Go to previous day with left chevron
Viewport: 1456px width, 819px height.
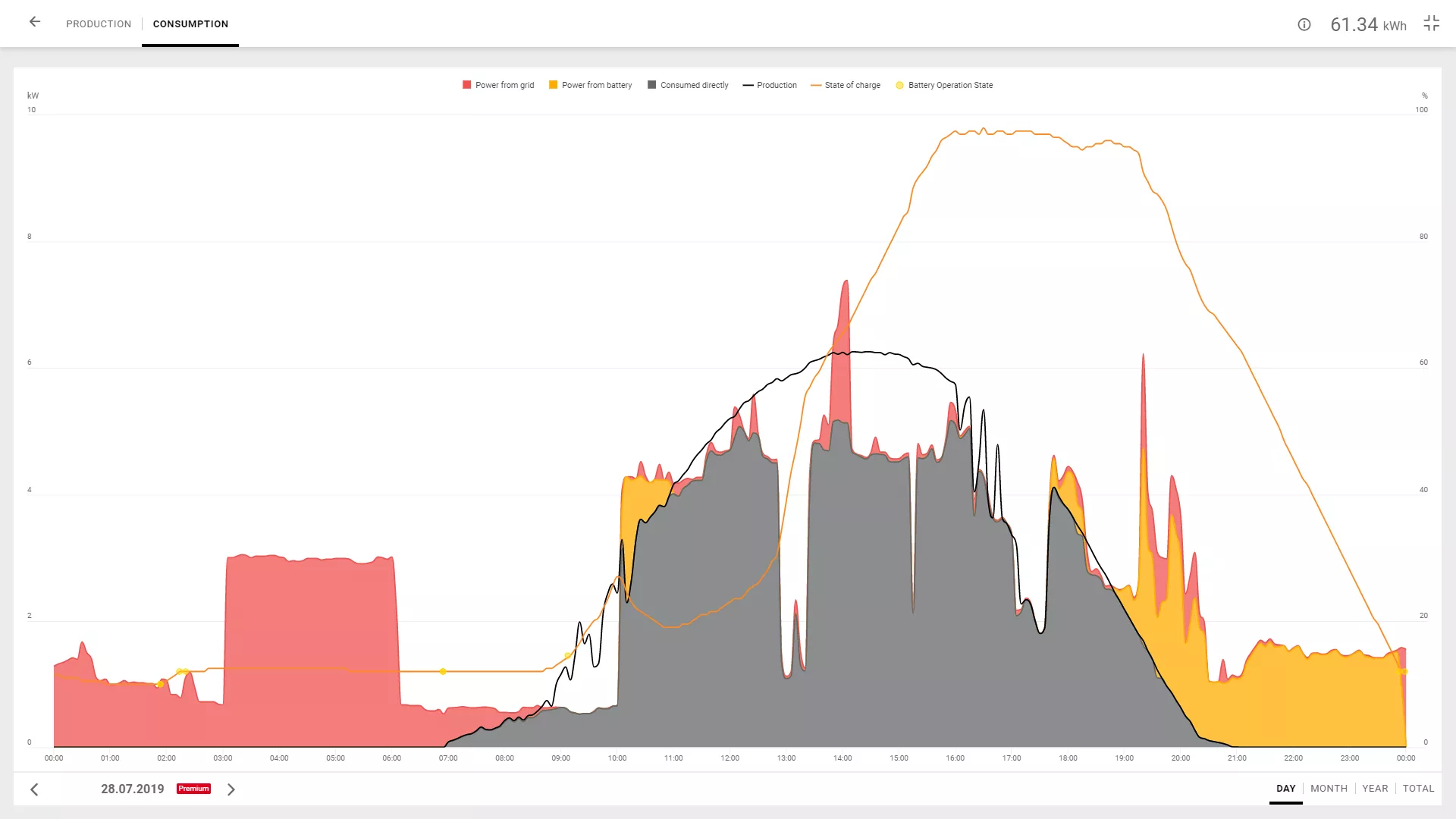click(x=34, y=789)
